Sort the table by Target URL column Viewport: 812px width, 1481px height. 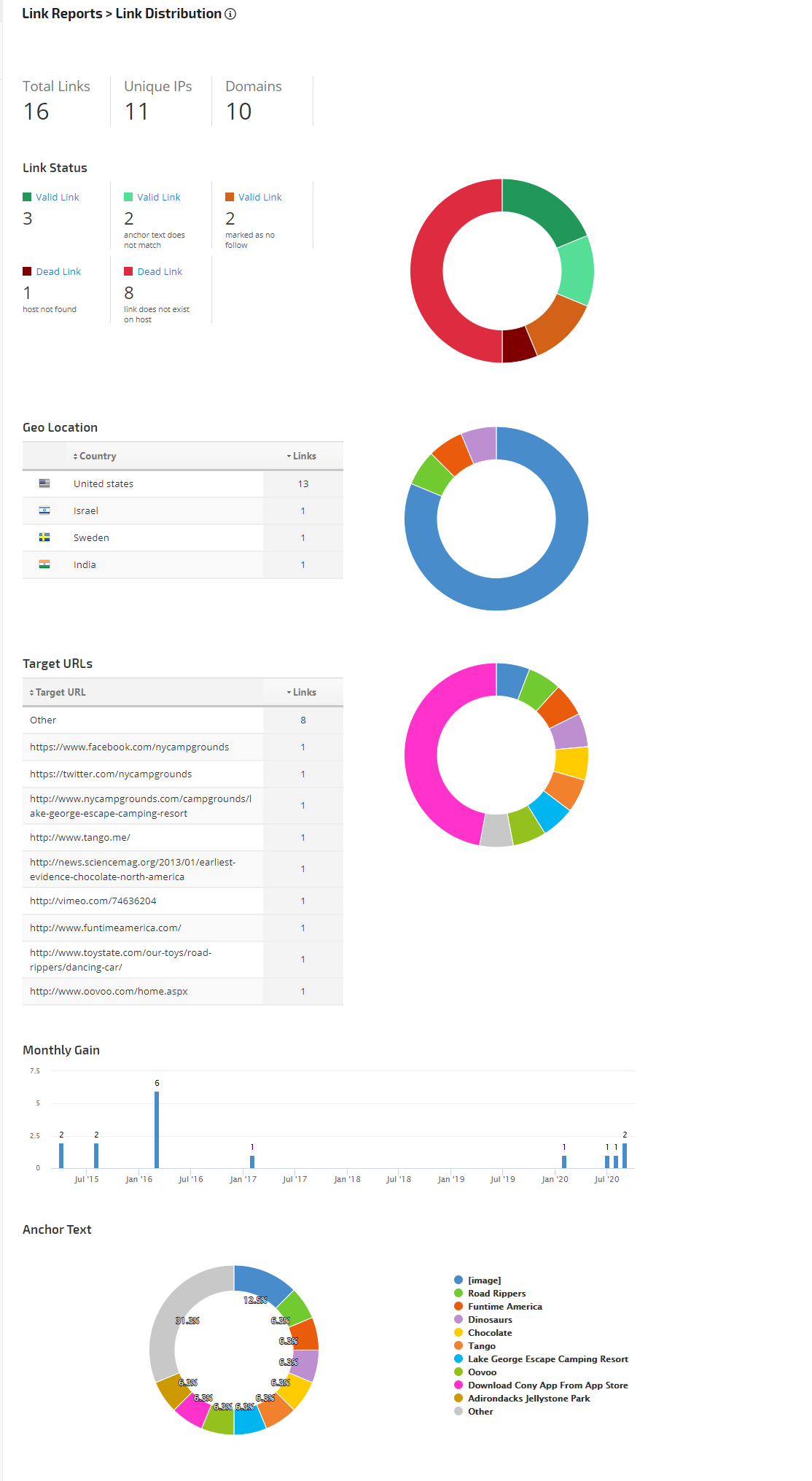(60, 692)
